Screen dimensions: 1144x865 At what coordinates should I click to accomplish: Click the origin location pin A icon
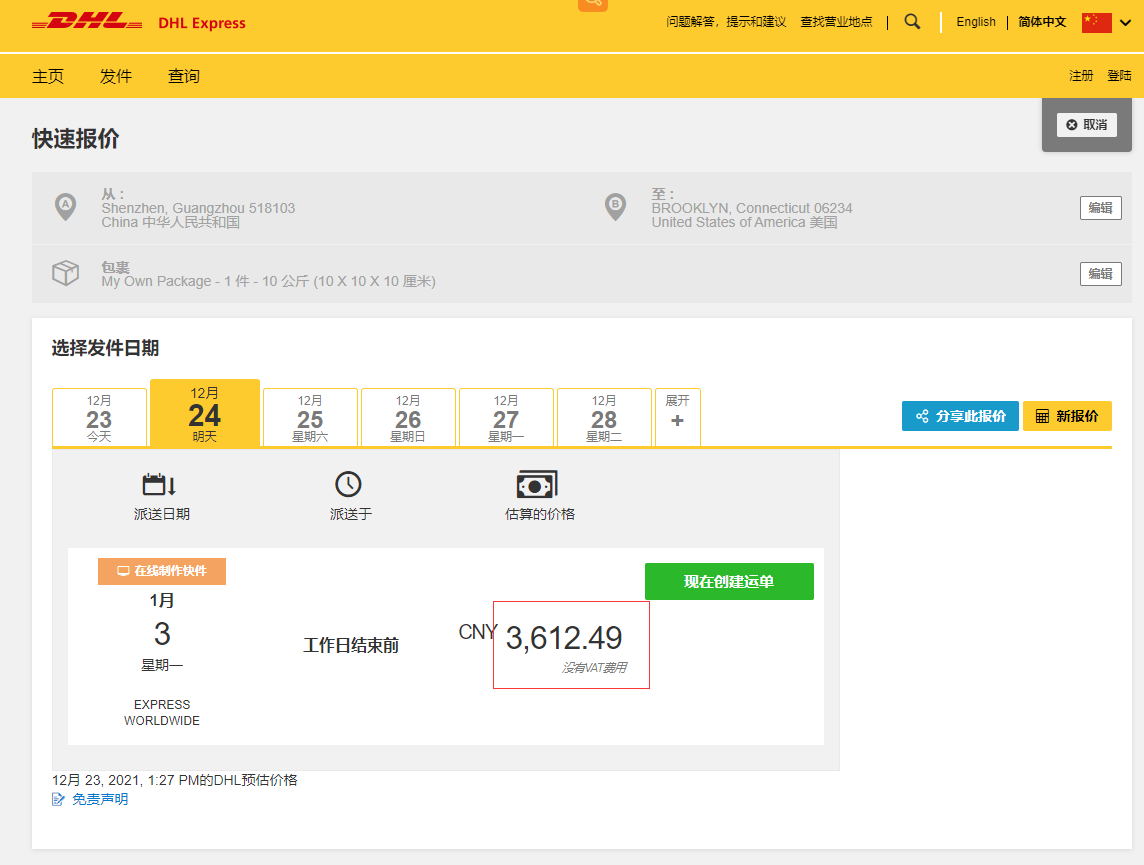(x=65, y=207)
